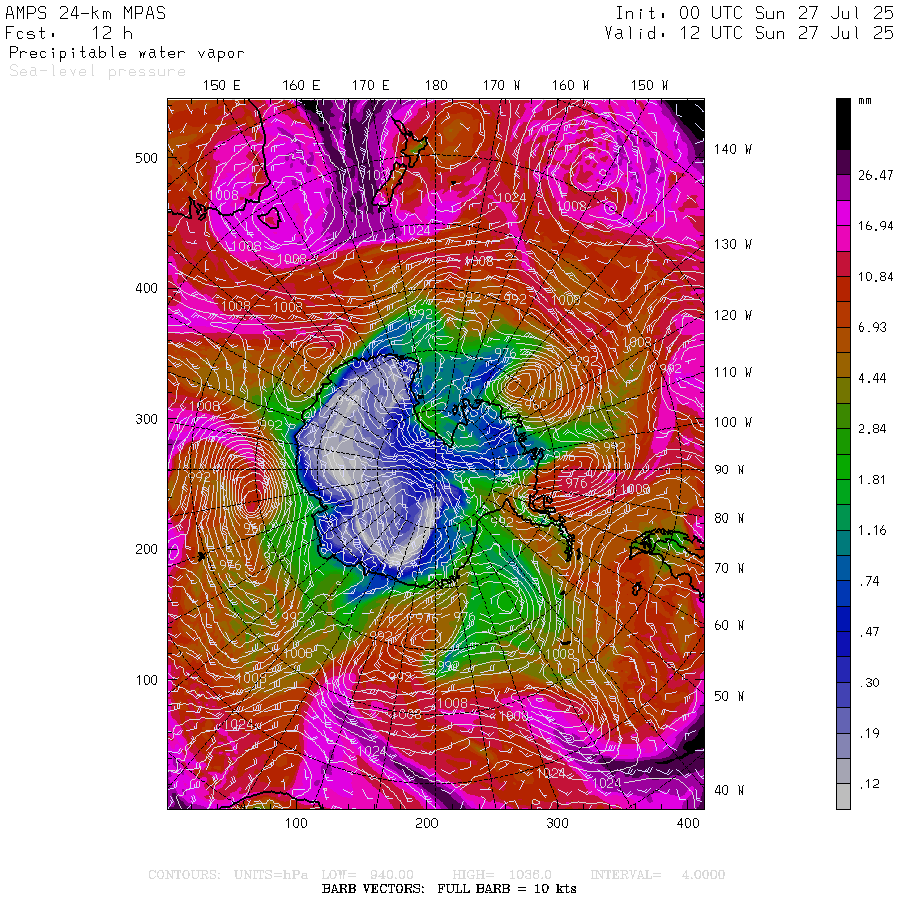Click the '500' tick label on the y-axis

coord(146,158)
